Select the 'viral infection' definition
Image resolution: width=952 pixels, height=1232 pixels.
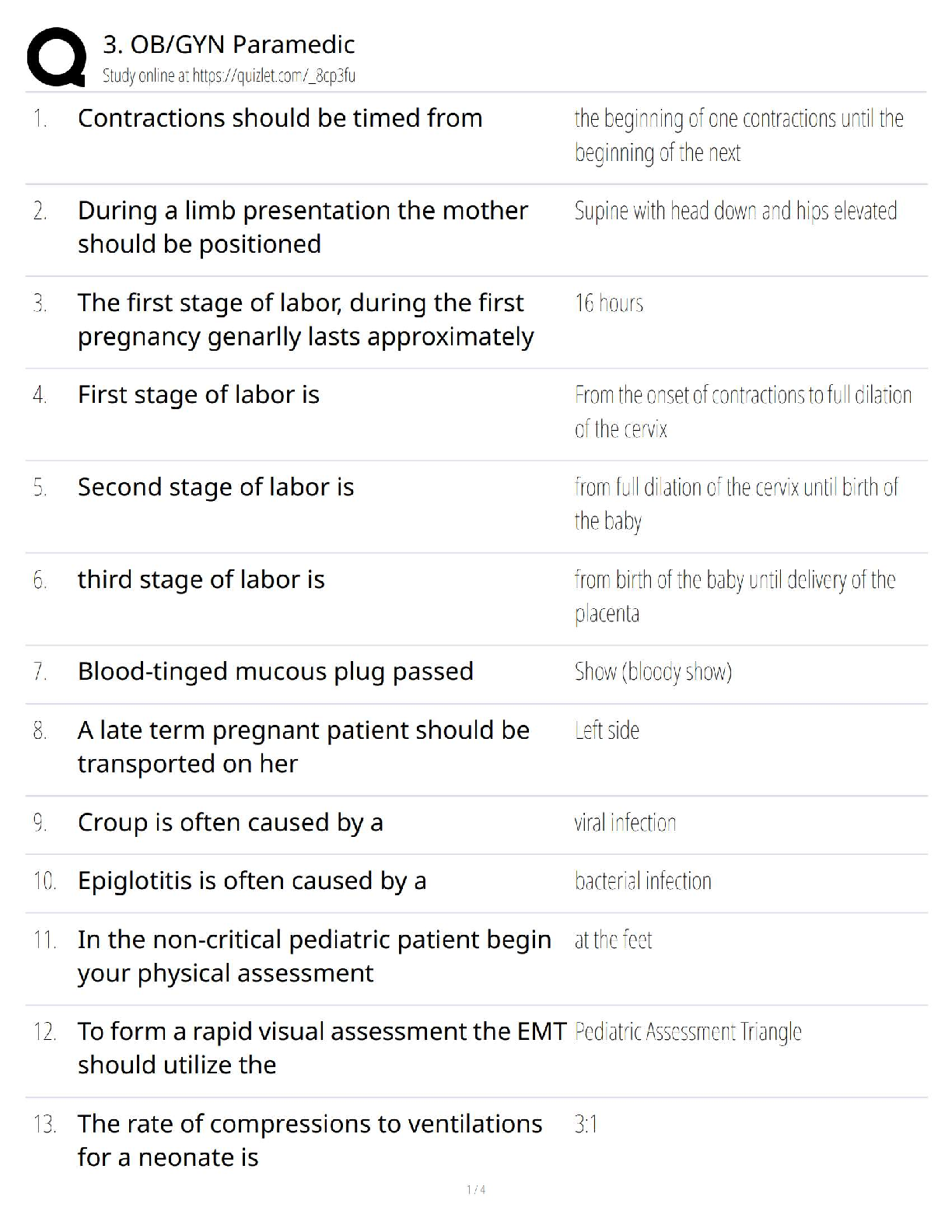(625, 823)
